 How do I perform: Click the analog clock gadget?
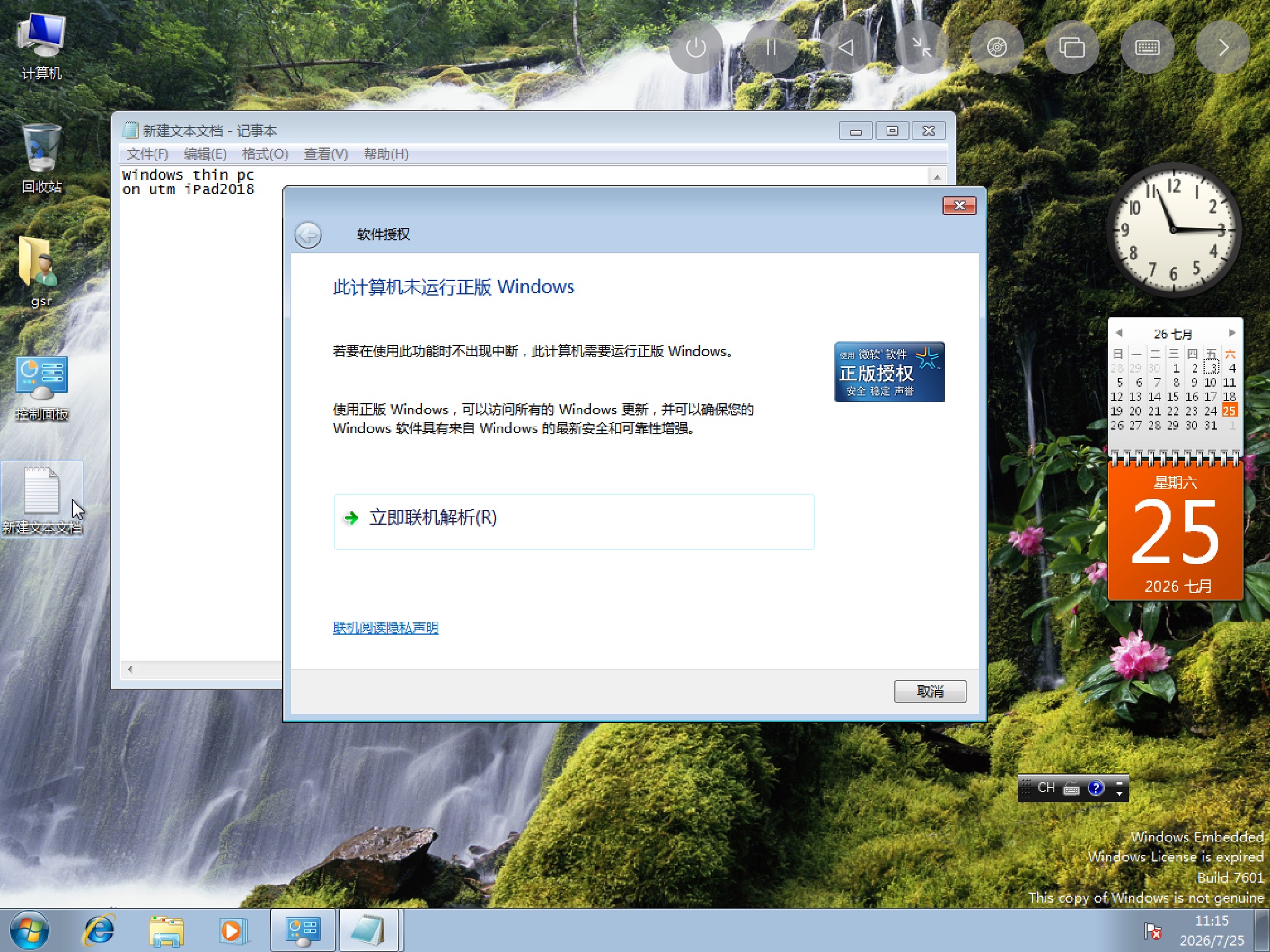(x=1174, y=229)
